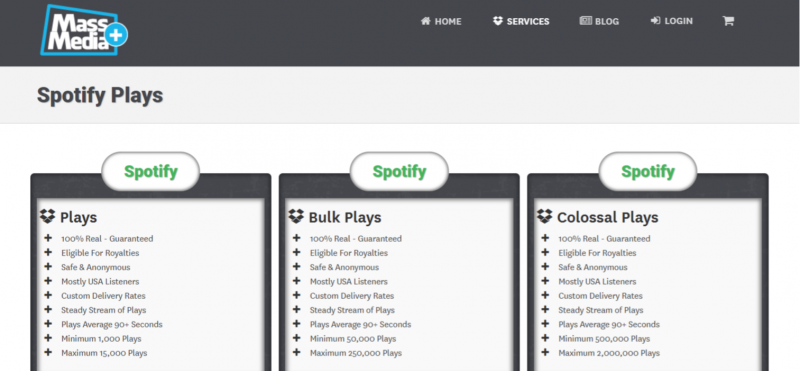Click 'Custom Delivery Rates' in Bulk Plays card
The image size is (800, 371).
pyautogui.click(x=352, y=296)
